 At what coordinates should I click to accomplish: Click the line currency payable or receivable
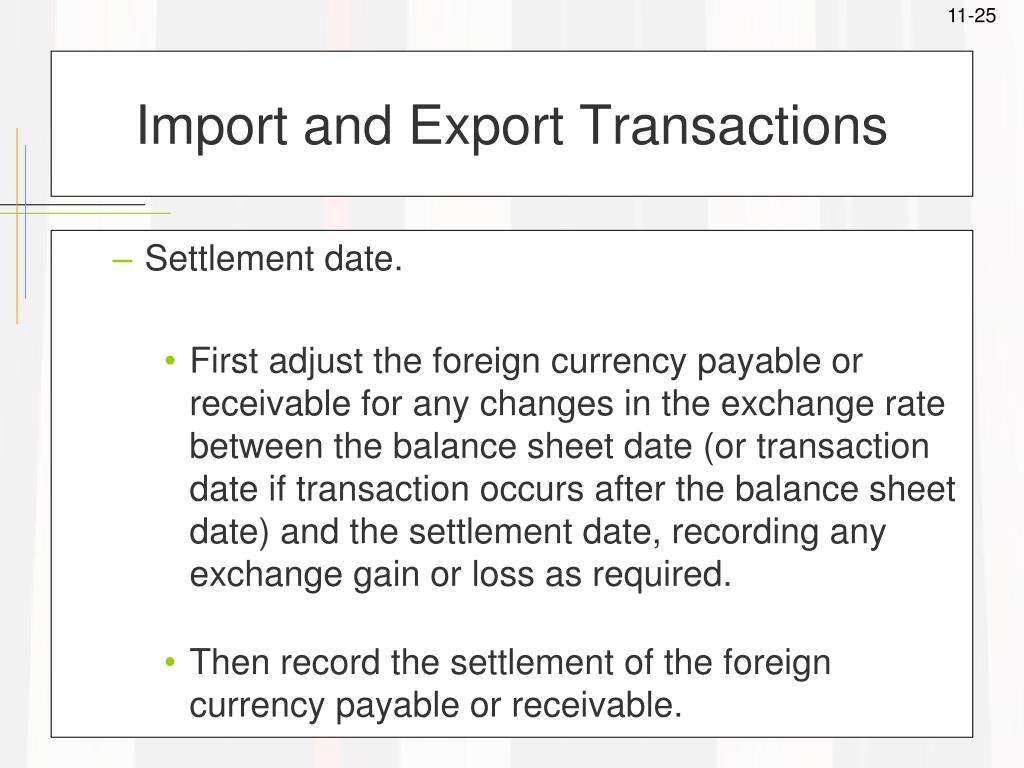pos(436,706)
